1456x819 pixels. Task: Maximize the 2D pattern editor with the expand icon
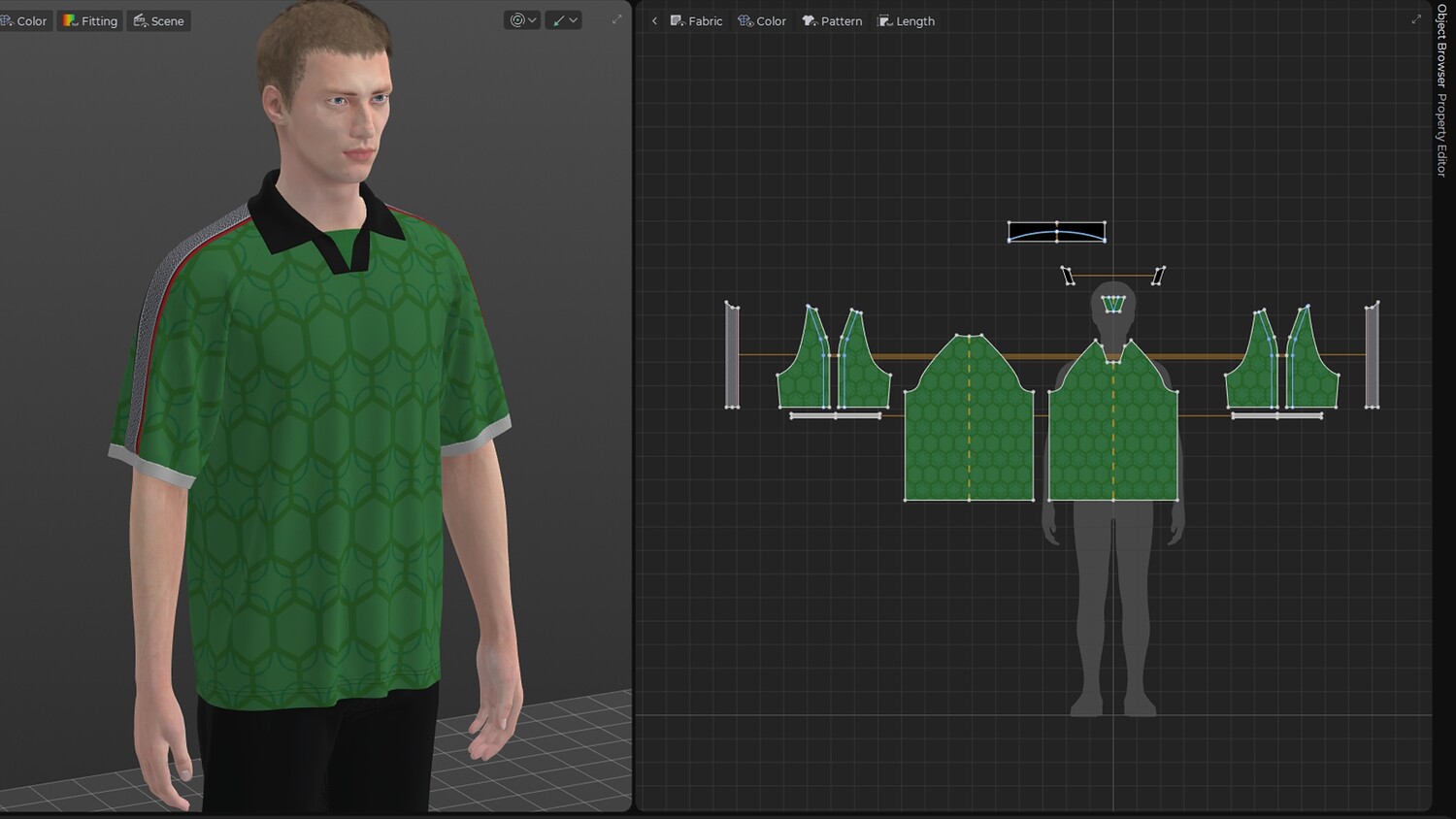pyautogui.click(x=1416, y=19)
